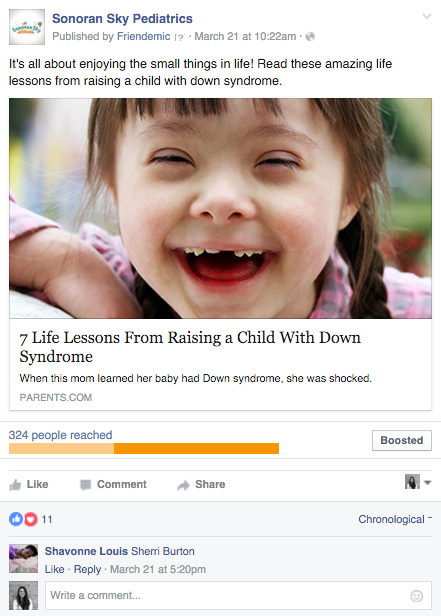
Task: Click your profile photo beside comment field
Action: tap(24, 596)
